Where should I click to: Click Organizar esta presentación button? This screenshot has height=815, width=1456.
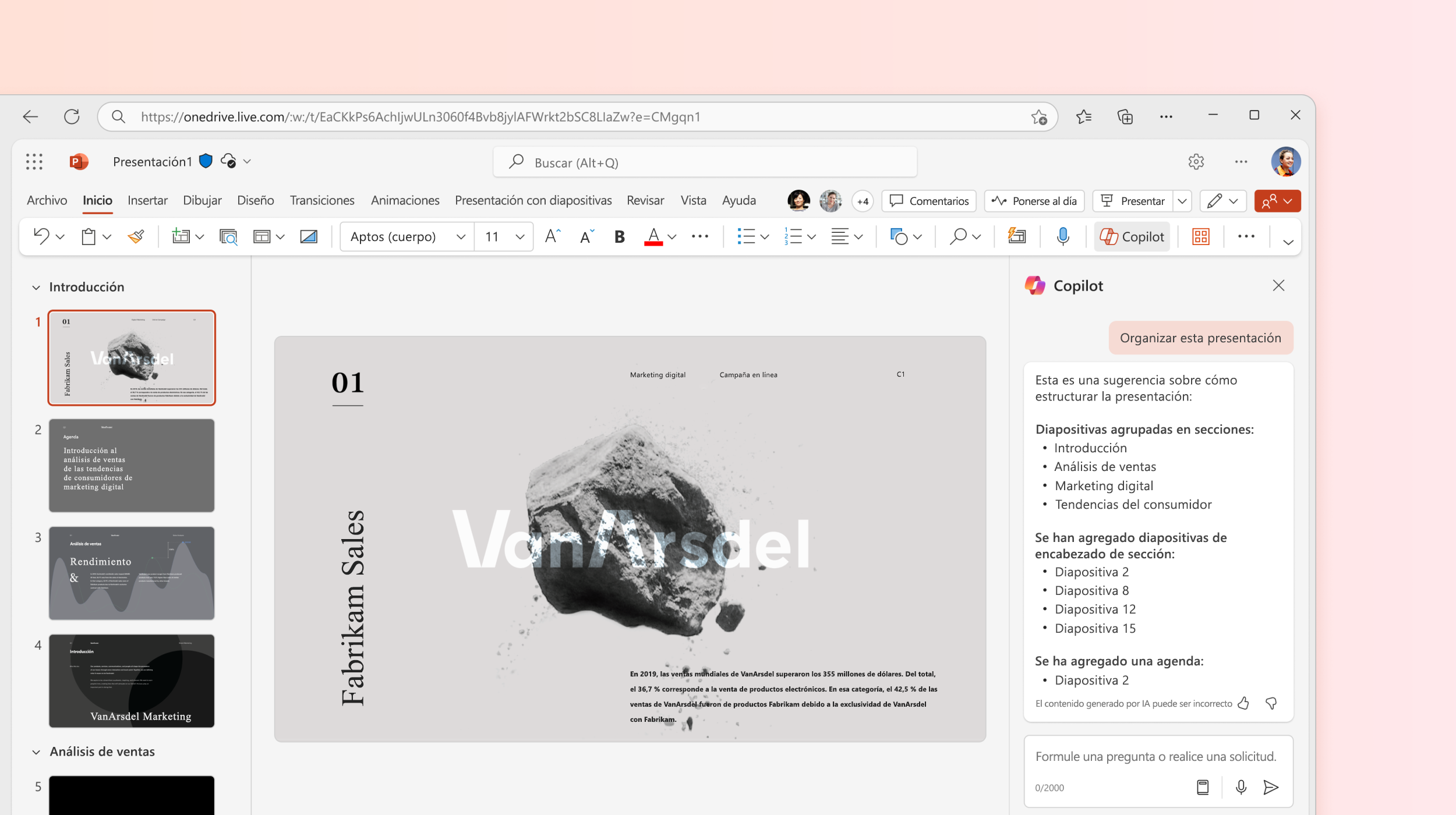coord(1200,337)
